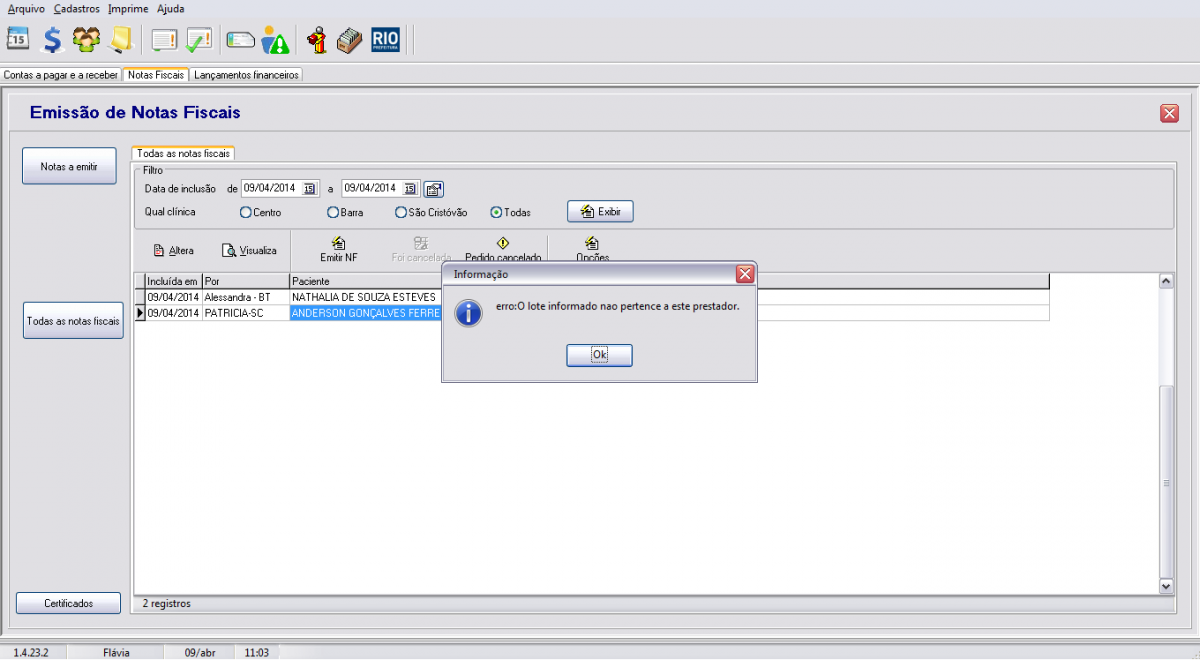
Task: Open the Ajuda menu
Action: tap(171, 8)
